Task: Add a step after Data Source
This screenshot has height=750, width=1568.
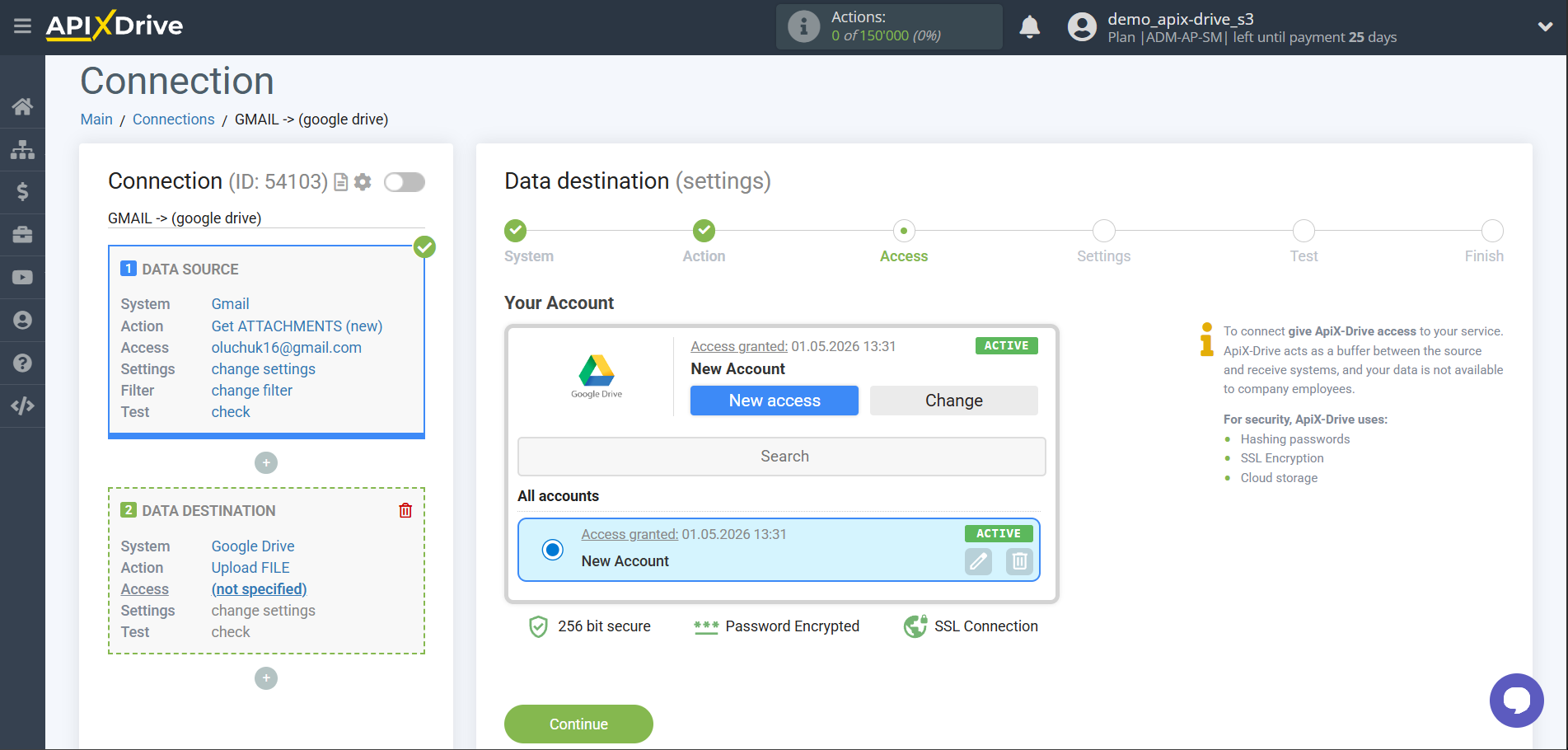Action: point(266,462)
